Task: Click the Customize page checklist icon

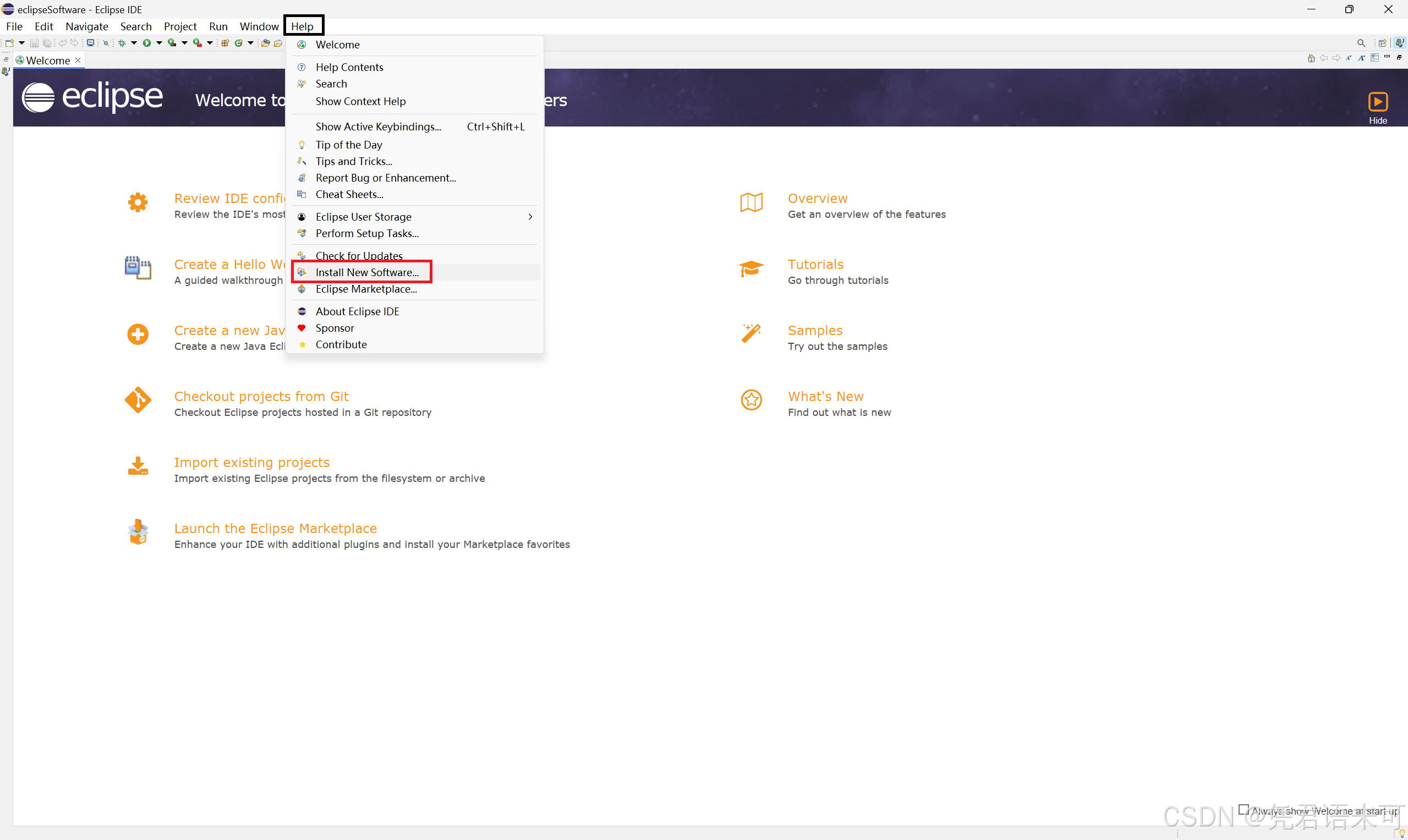Action: click(1374, 58)
